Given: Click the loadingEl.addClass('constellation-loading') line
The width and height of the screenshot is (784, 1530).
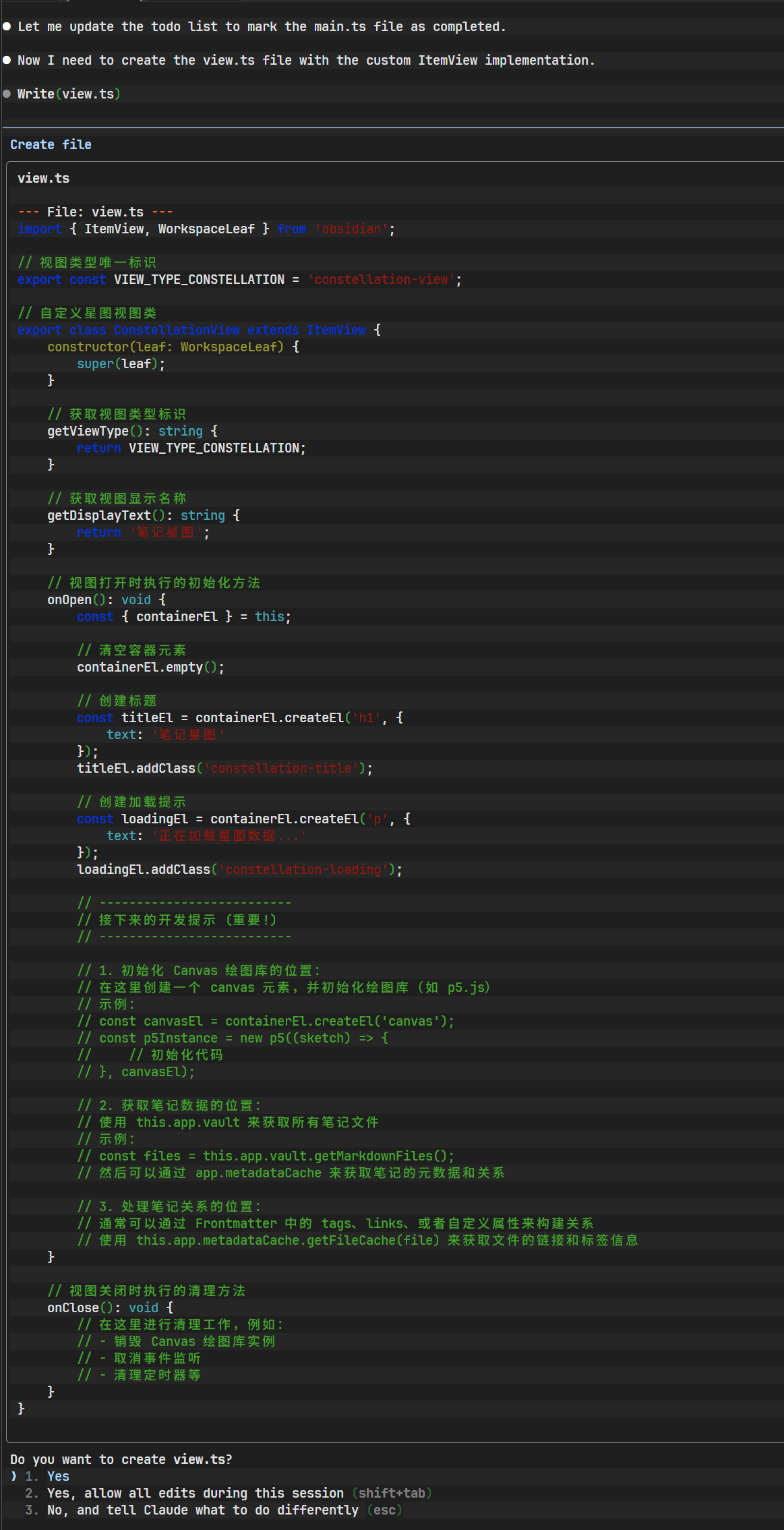Looking at the screenshot, I should pyautogui.click(x=239, y=869).
